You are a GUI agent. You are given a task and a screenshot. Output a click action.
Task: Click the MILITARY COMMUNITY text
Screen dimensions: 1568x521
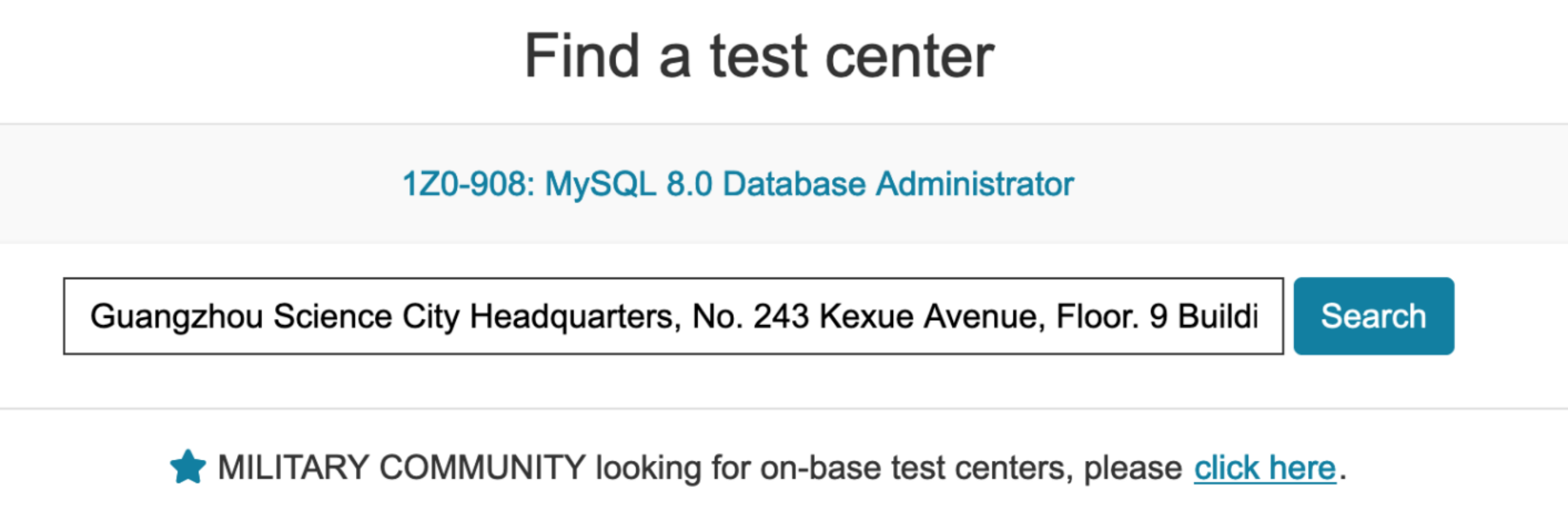tap(402, 468)
